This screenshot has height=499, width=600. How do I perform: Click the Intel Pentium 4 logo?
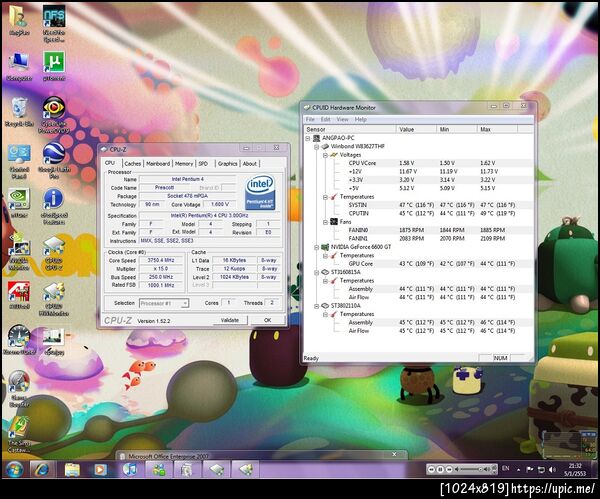tap(260, 192)
